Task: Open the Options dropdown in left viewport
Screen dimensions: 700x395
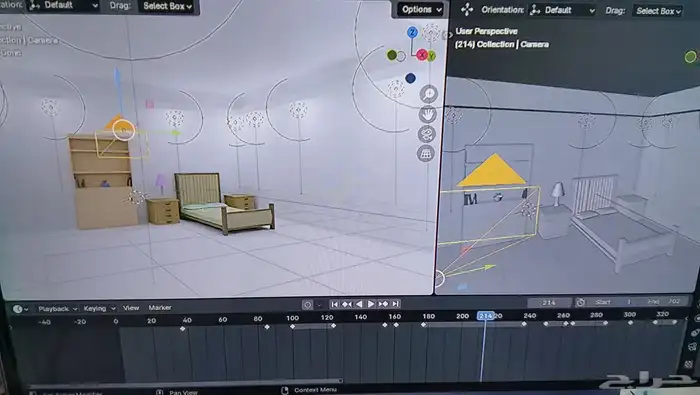Action: 421,9
